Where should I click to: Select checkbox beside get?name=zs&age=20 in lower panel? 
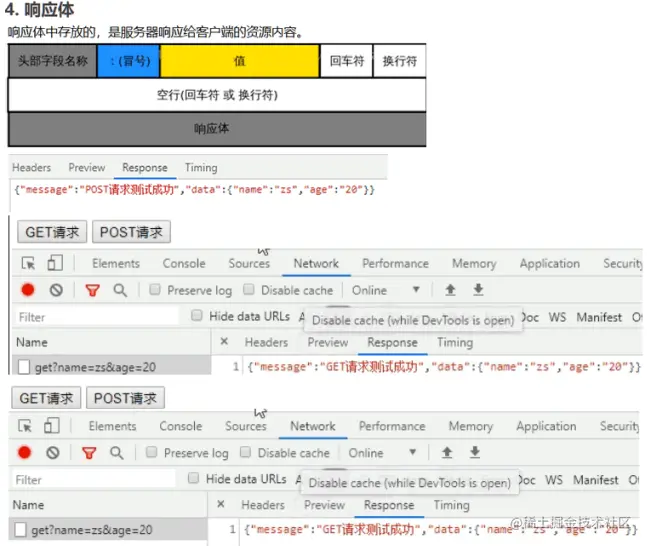pos(20,529)
